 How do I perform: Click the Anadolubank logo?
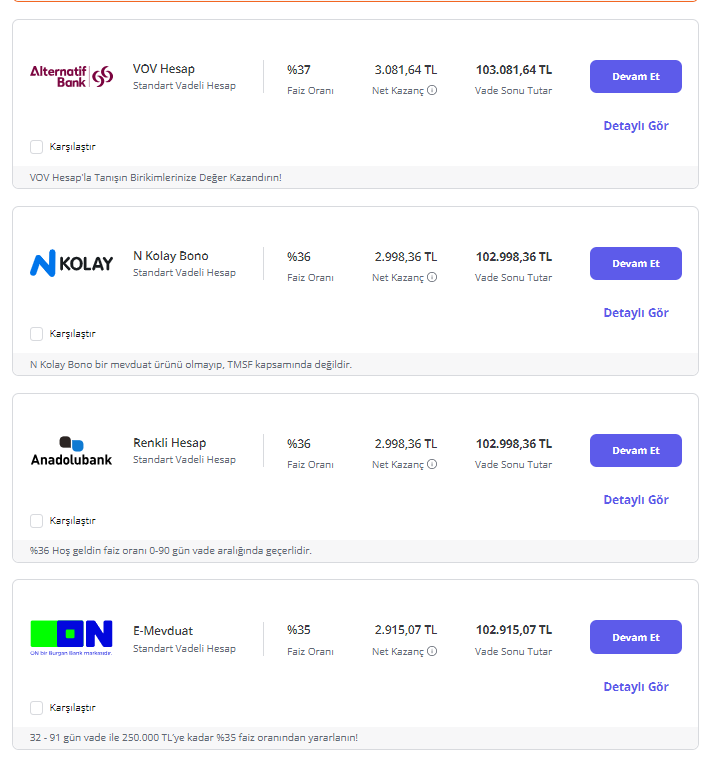tap(72, 451)
